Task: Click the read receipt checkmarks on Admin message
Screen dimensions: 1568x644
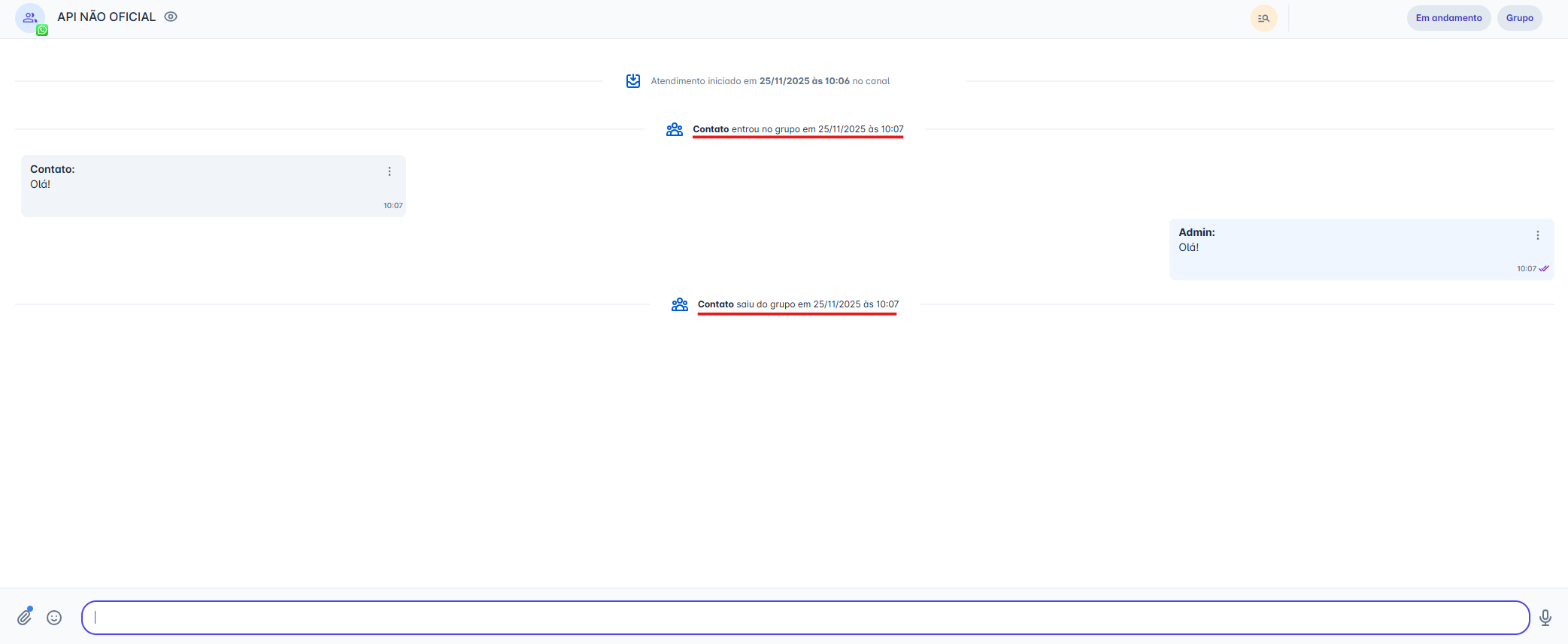Action: point(1544,268)
